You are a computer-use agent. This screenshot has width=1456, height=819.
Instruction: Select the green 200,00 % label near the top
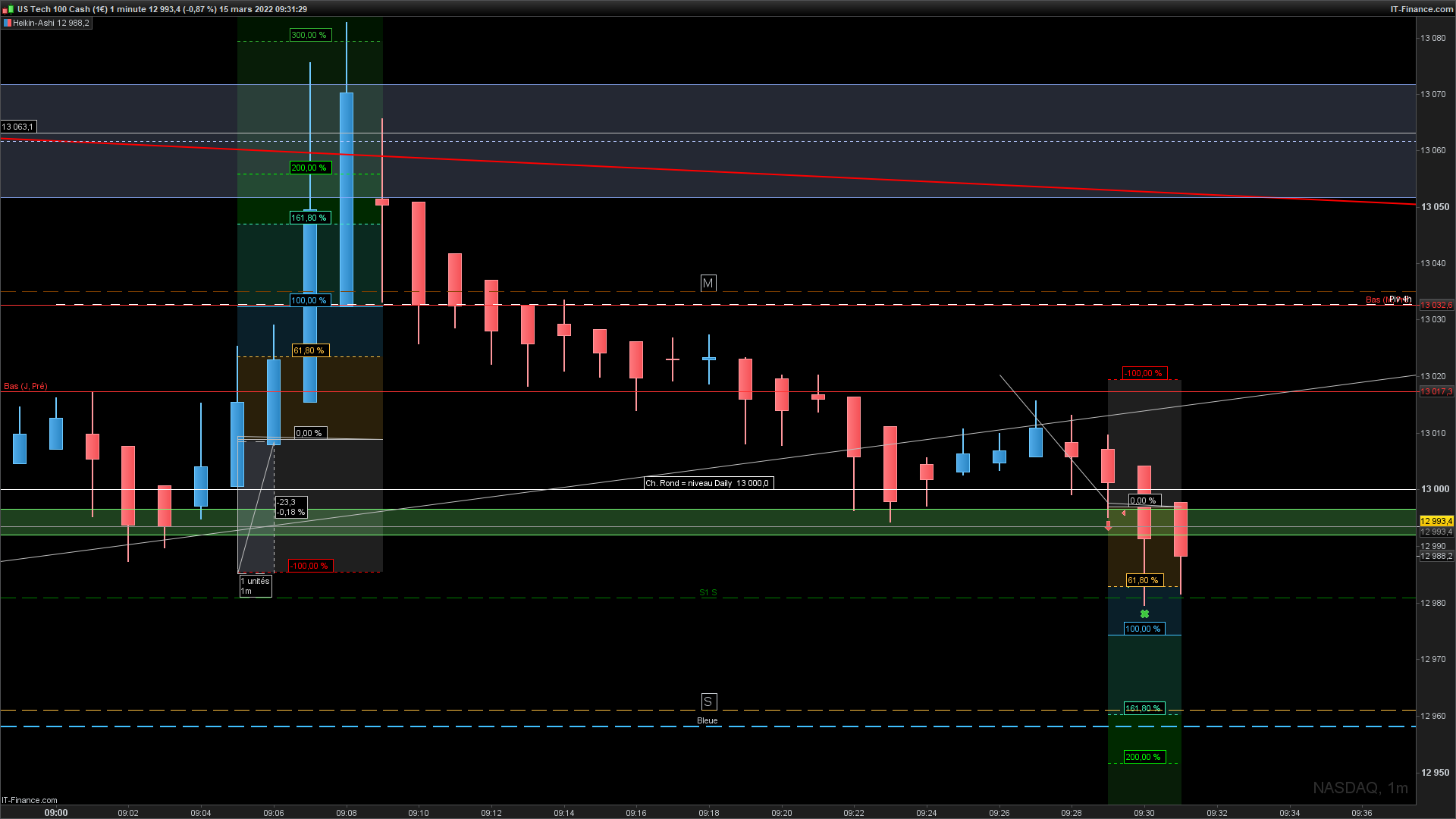(309, 168)
